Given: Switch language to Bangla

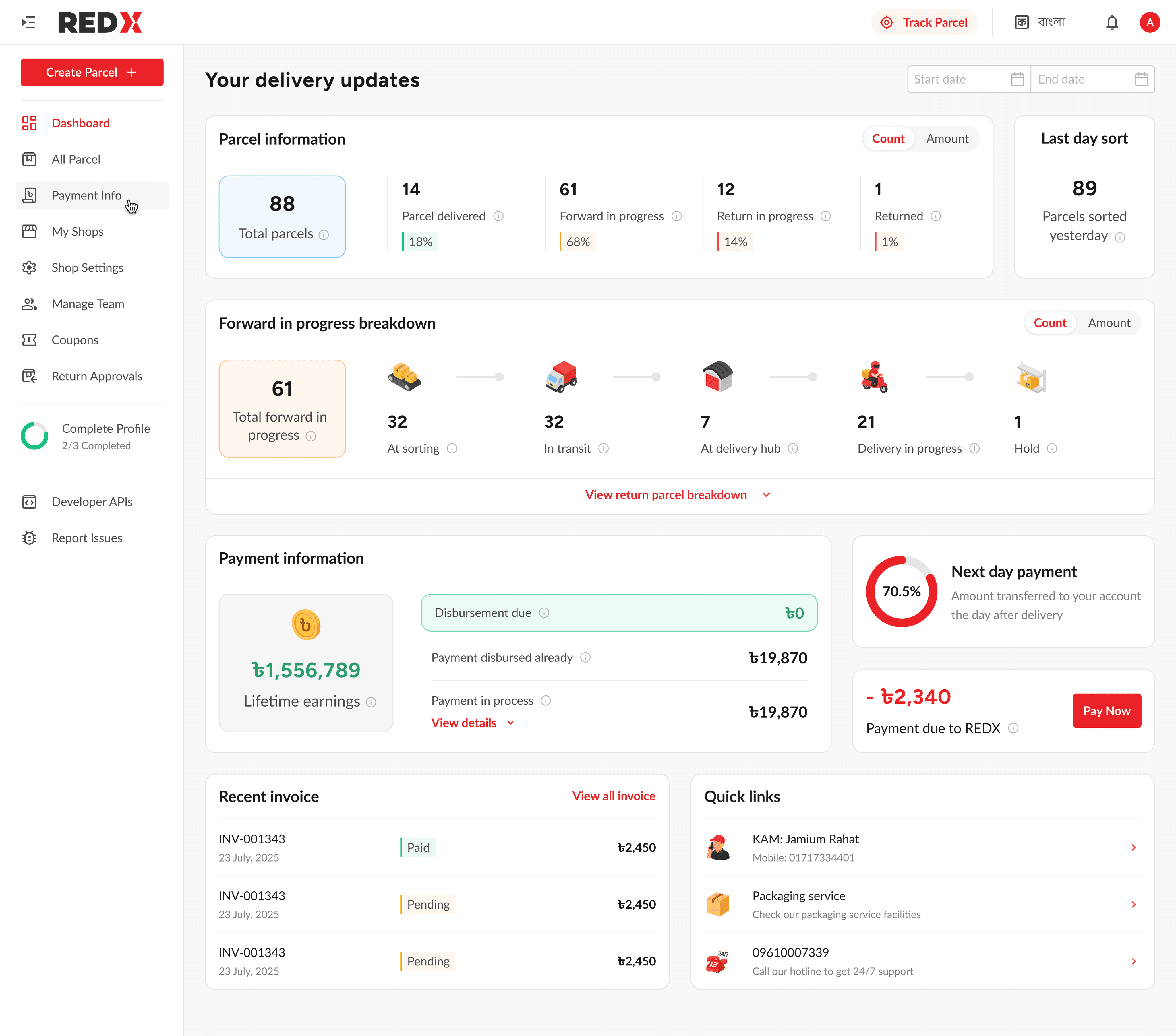Looking at the screenshot, I should point(1040,22).
